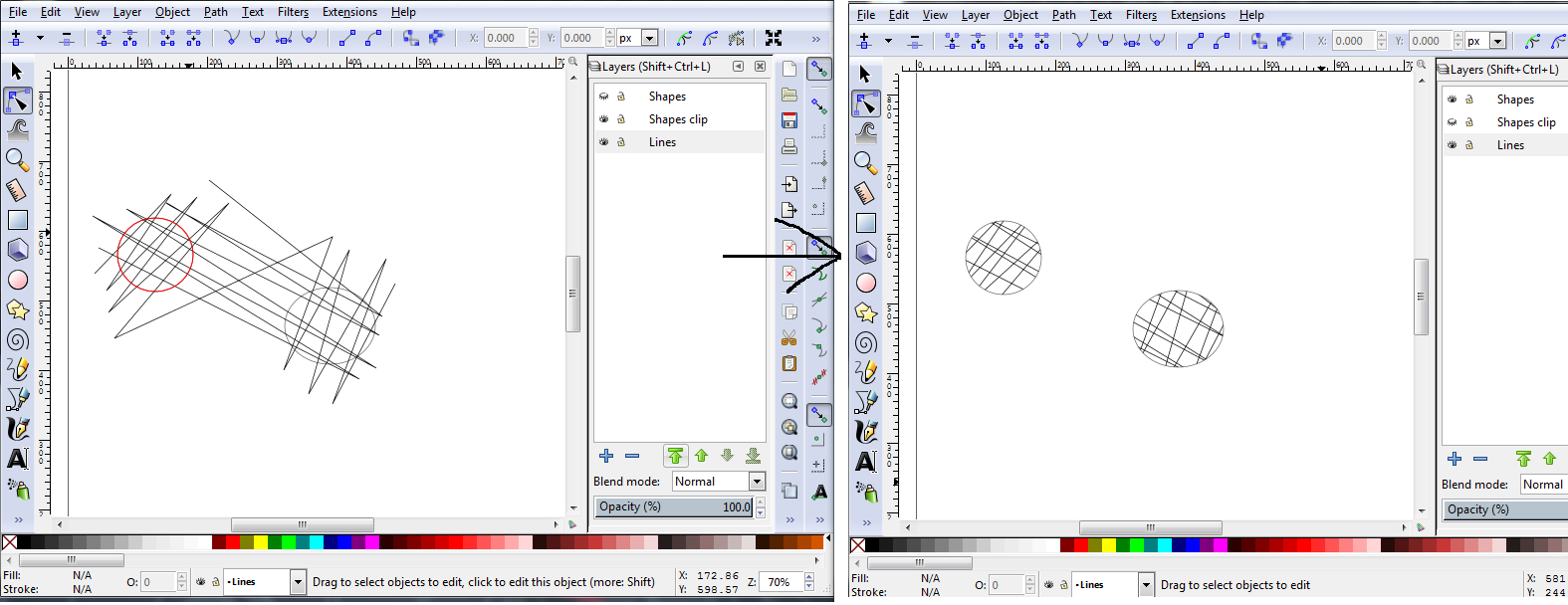Toggle lock on Shapes layer in left panel
This screenshot has height=605, width=1568.
[621, 97]
